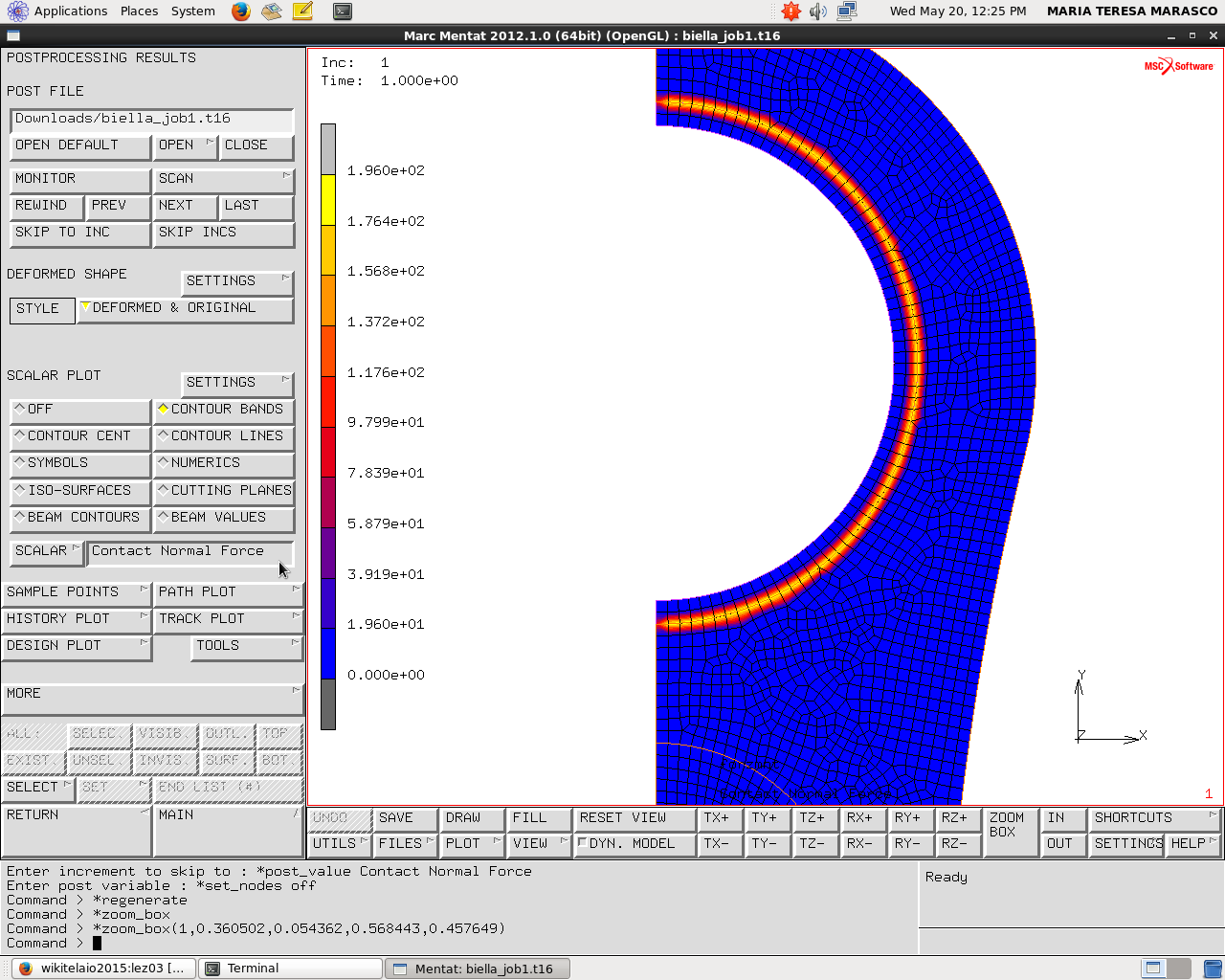Toggle the DYN. MODEL checkbox

(582, 843)
